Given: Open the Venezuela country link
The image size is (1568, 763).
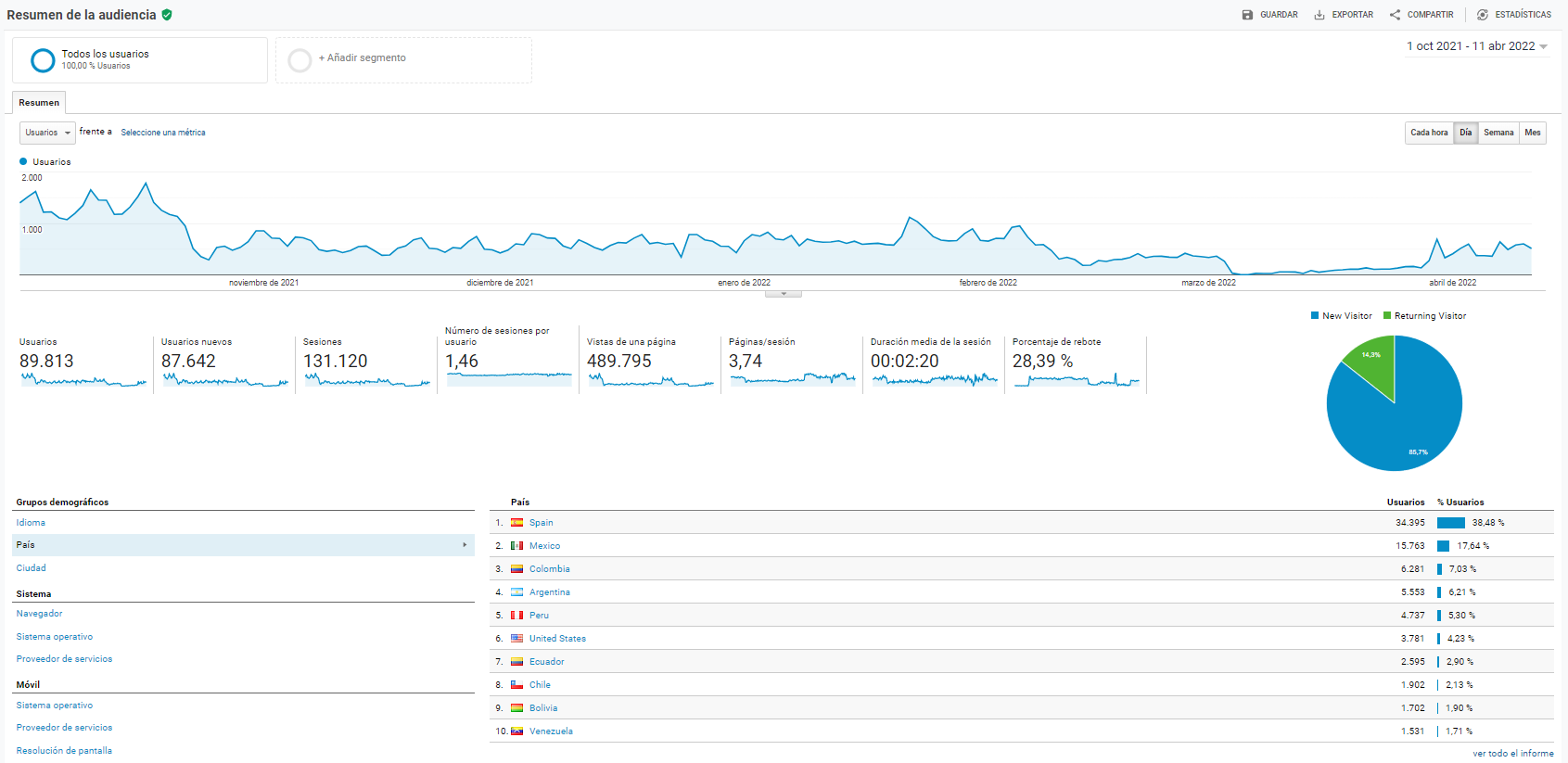Looking at the screenshot, I should (551, 731).
